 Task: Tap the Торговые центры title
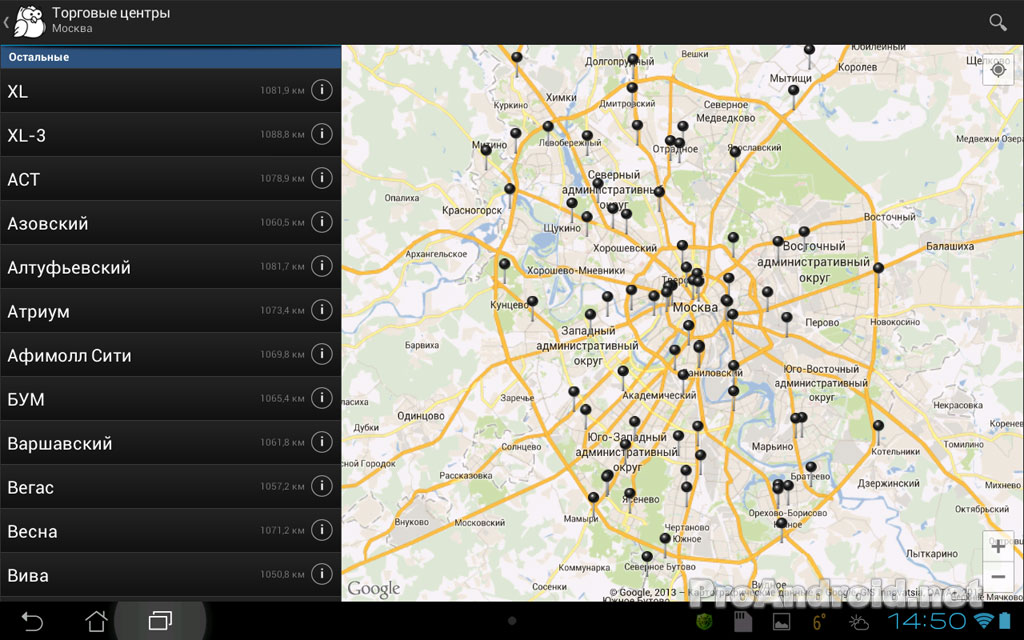point(111,13)
